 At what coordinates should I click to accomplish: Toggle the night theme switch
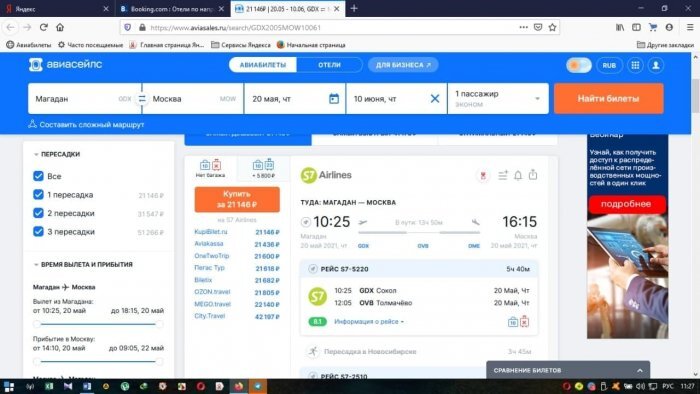(x=579, y=65)
